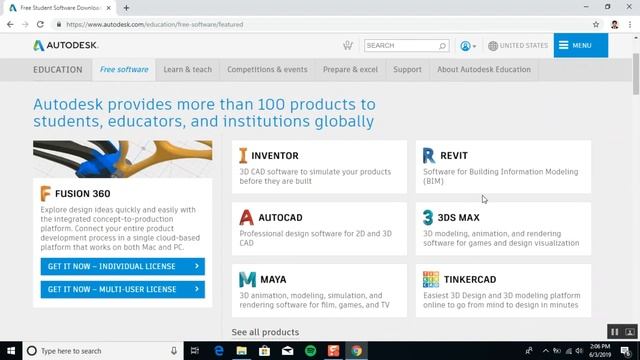This screenshot has height=360, width=640.
Task: Select the United States region globe
Action: [493, 46]
